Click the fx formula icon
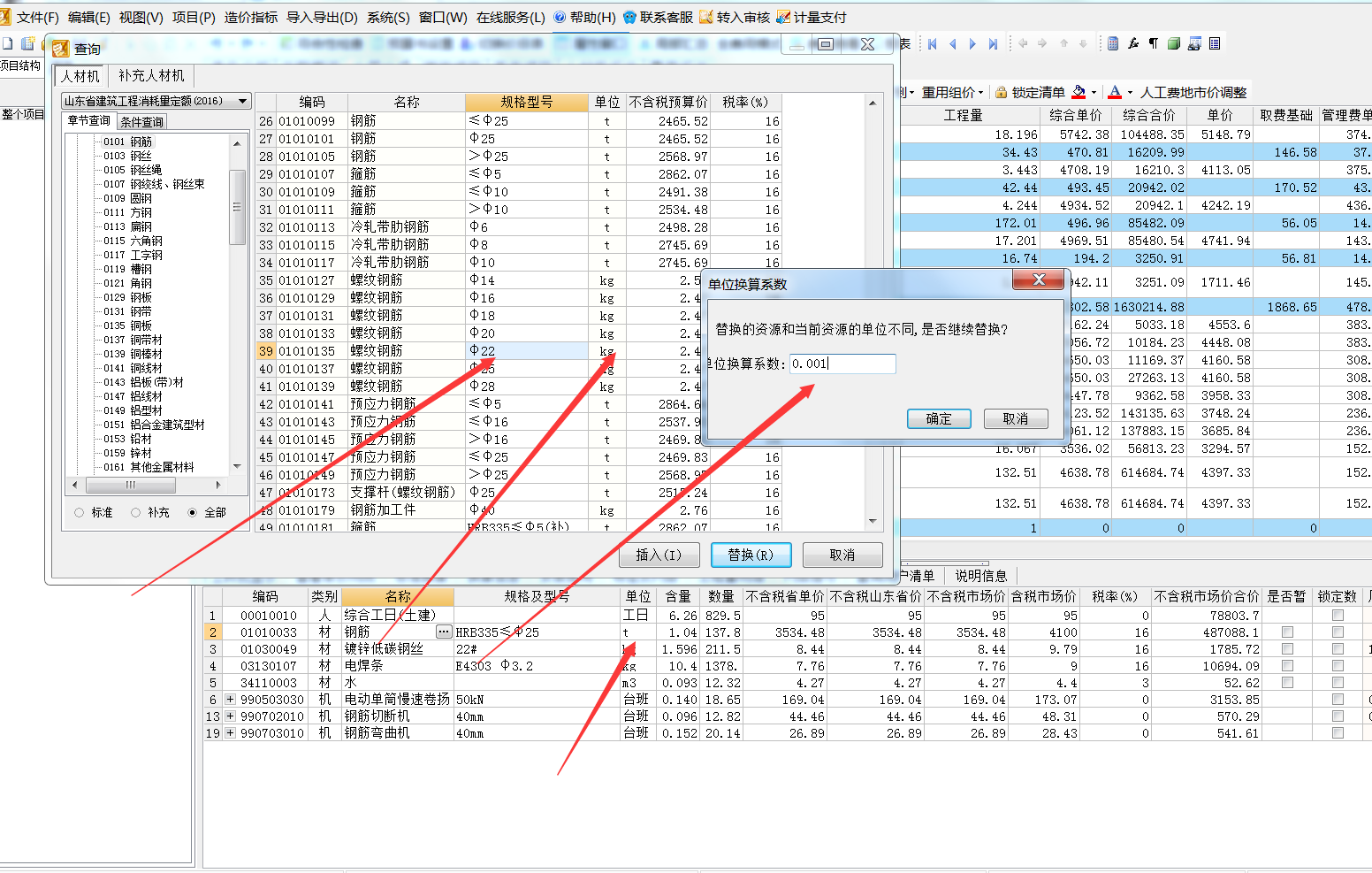 pyautogui.click(x=1133, y=43)
